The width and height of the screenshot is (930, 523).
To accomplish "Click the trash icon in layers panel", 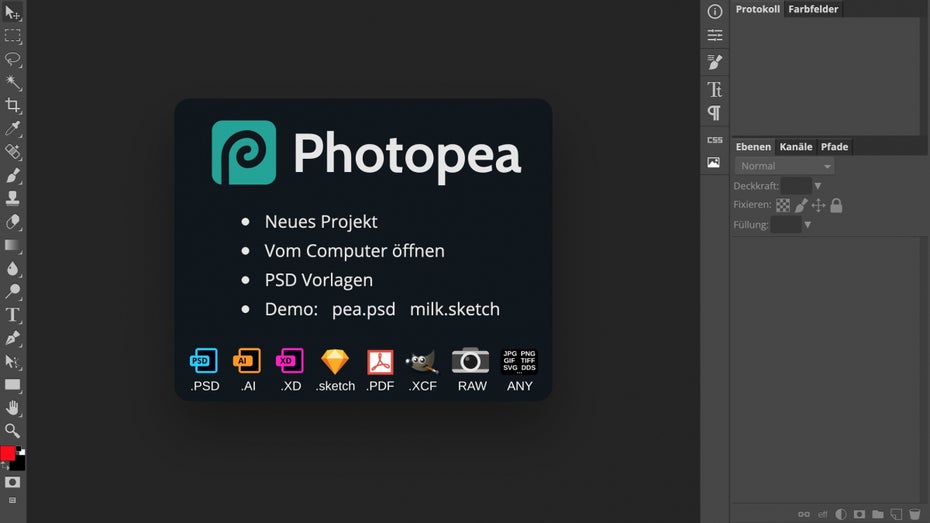I will coord(914,514).
